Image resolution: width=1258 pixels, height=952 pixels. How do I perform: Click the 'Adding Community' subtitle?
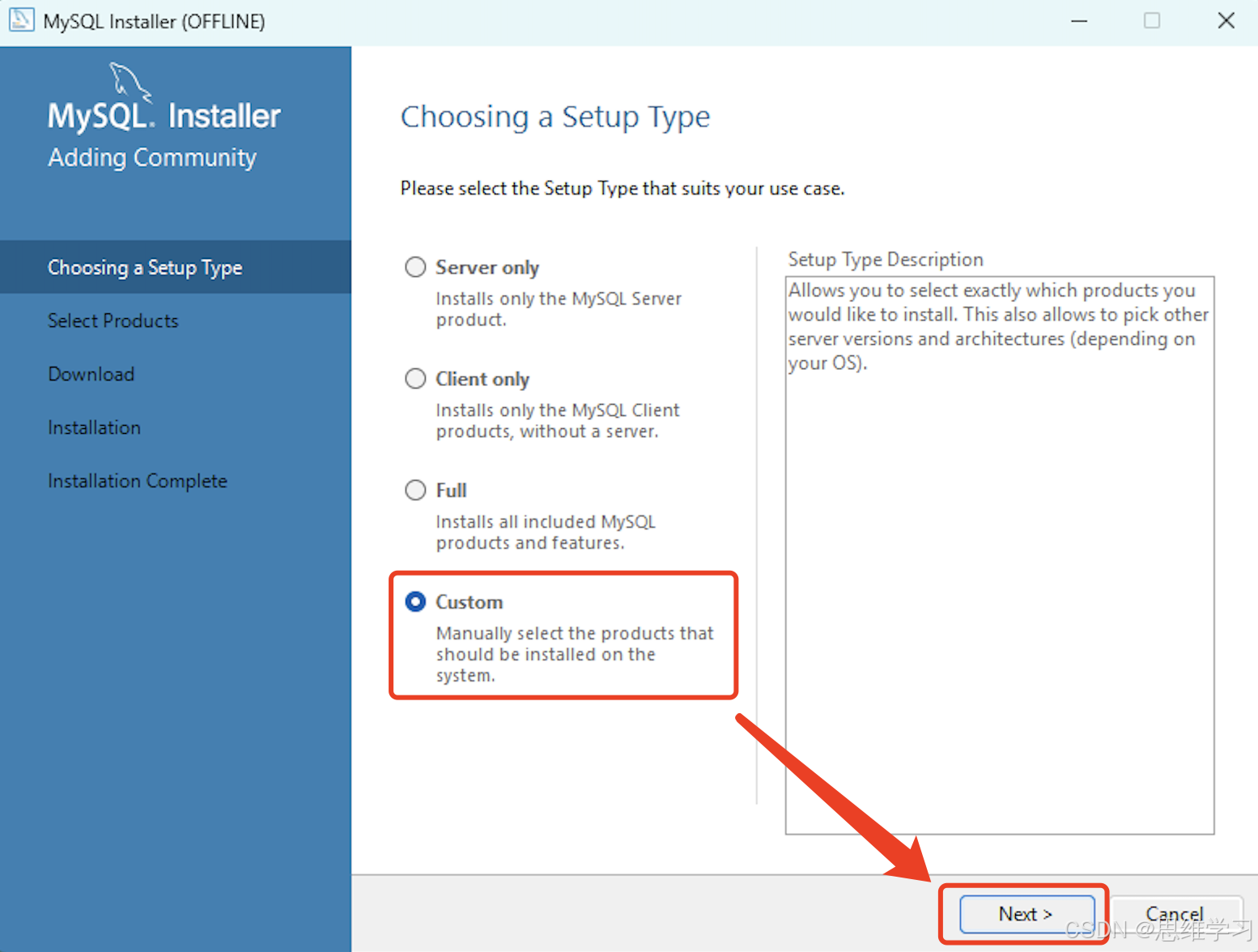click(x=152, y=157)
